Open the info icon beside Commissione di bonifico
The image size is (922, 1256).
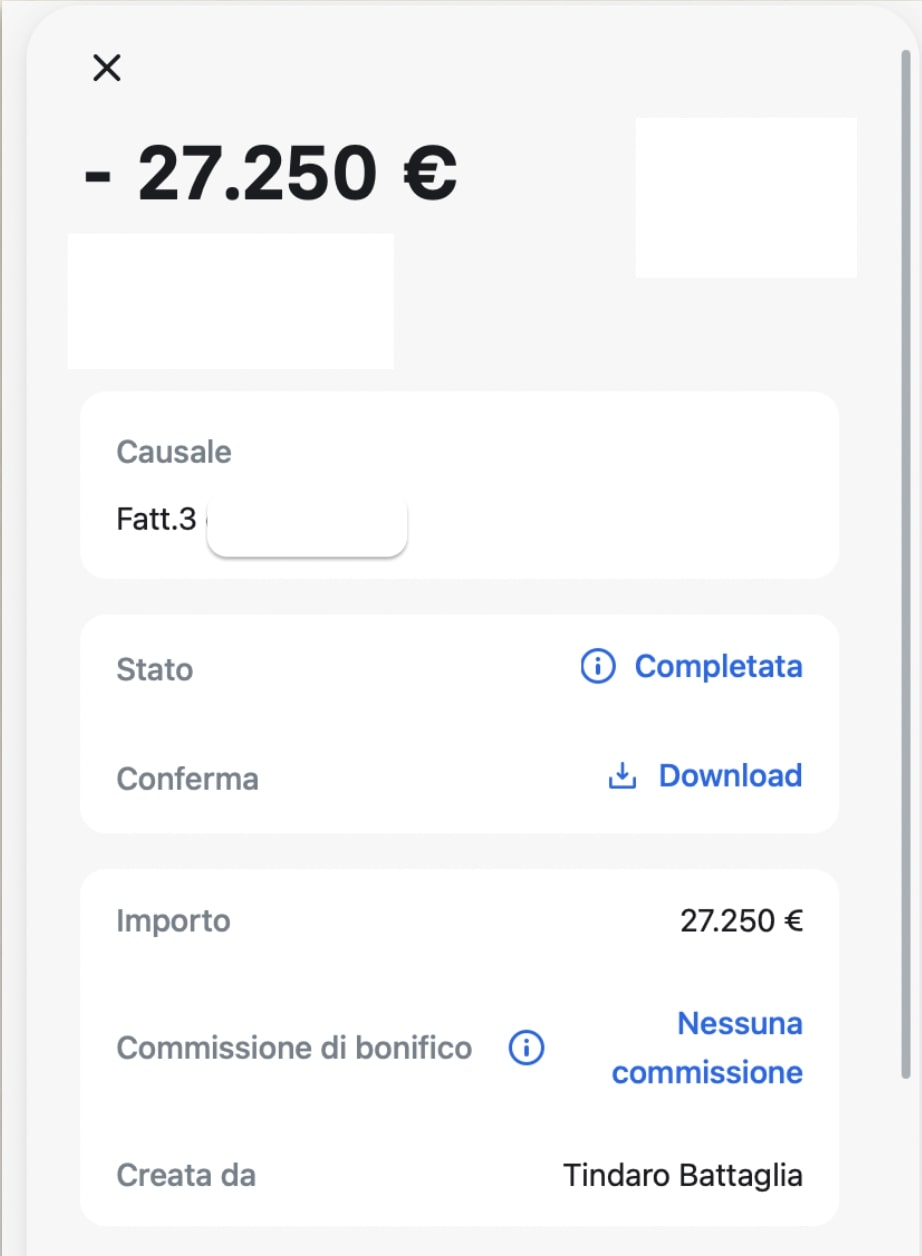[x=527, y=1048]
